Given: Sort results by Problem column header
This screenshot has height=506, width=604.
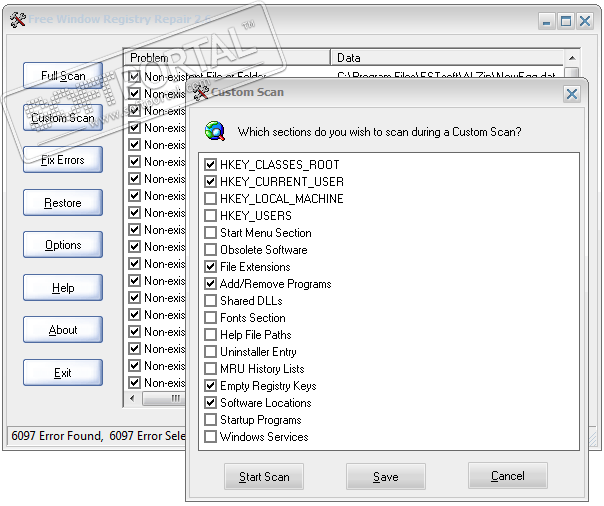Looking at the screenshot, I should point(227,57).
